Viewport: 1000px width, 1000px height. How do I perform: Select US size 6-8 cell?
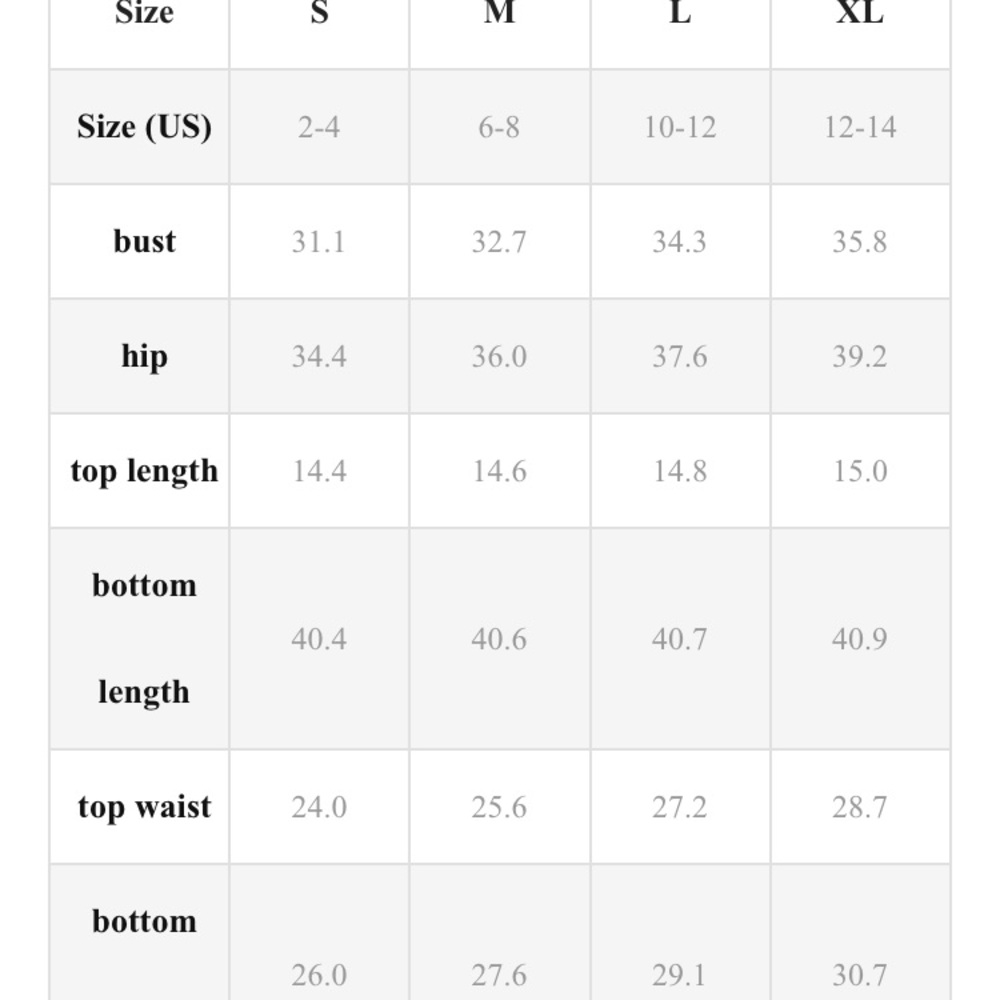pos(499,127)
